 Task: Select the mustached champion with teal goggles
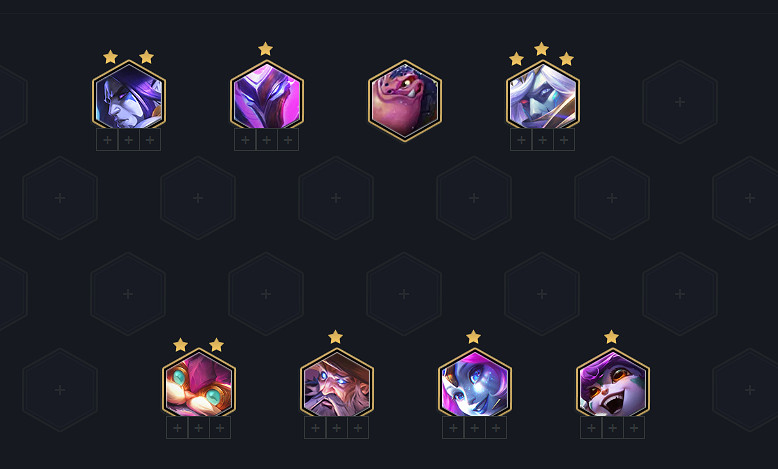coord(199,384)
